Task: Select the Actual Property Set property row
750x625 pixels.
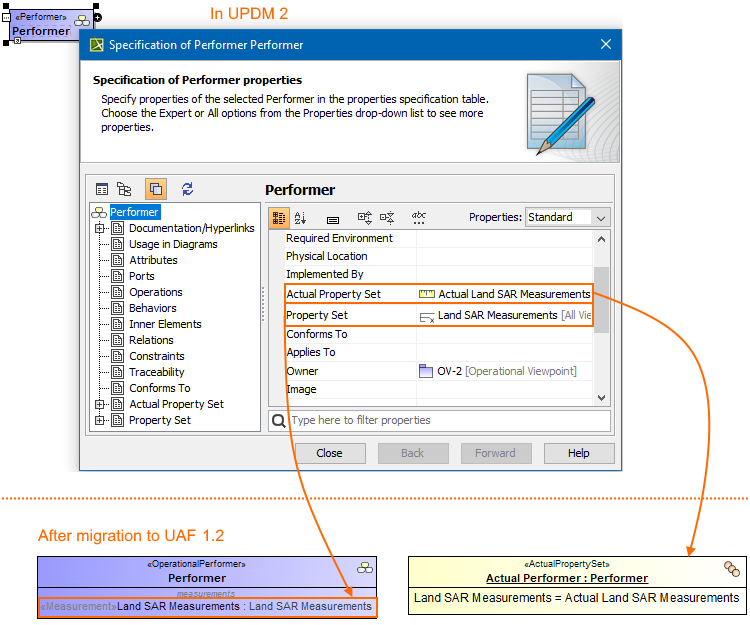Action: pos(439,294)
